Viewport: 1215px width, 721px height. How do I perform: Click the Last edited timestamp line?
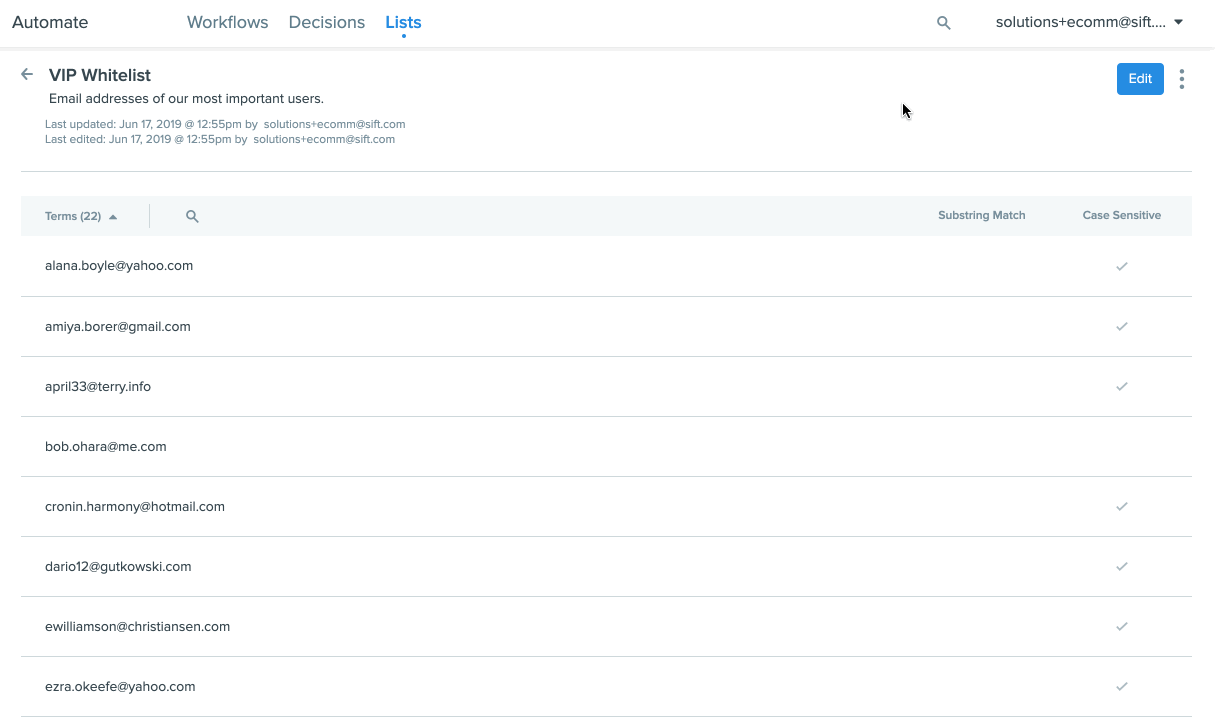click(220, 139)
